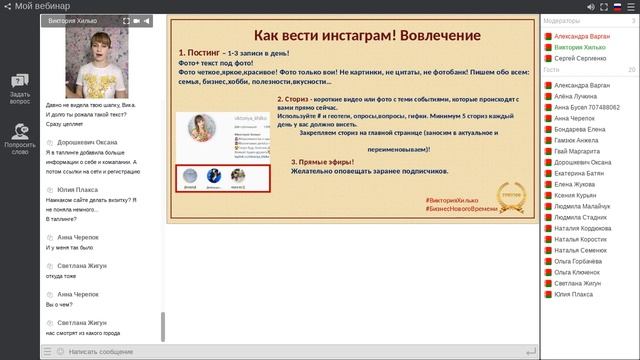
Task: Select guest Светлана Жигун in guest list
Action: tap(578, 284)
